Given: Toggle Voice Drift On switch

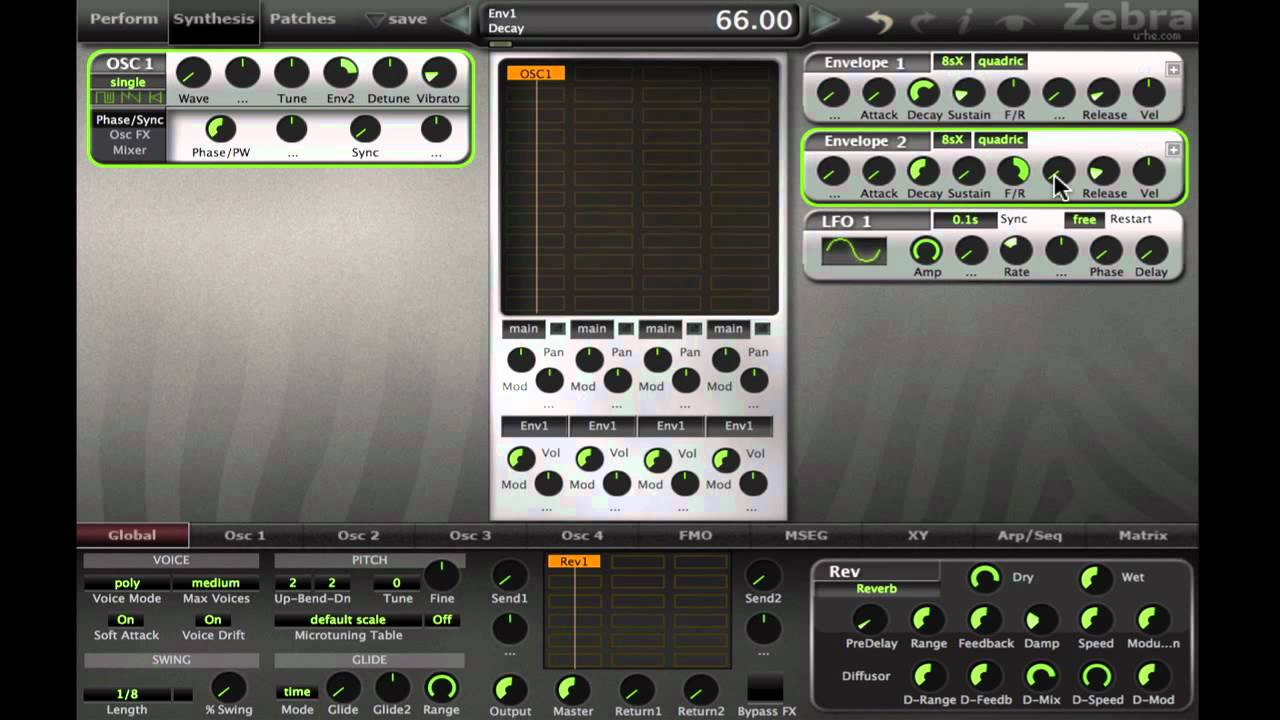Looking at the screenshot, I should click(x=213, y=620).
